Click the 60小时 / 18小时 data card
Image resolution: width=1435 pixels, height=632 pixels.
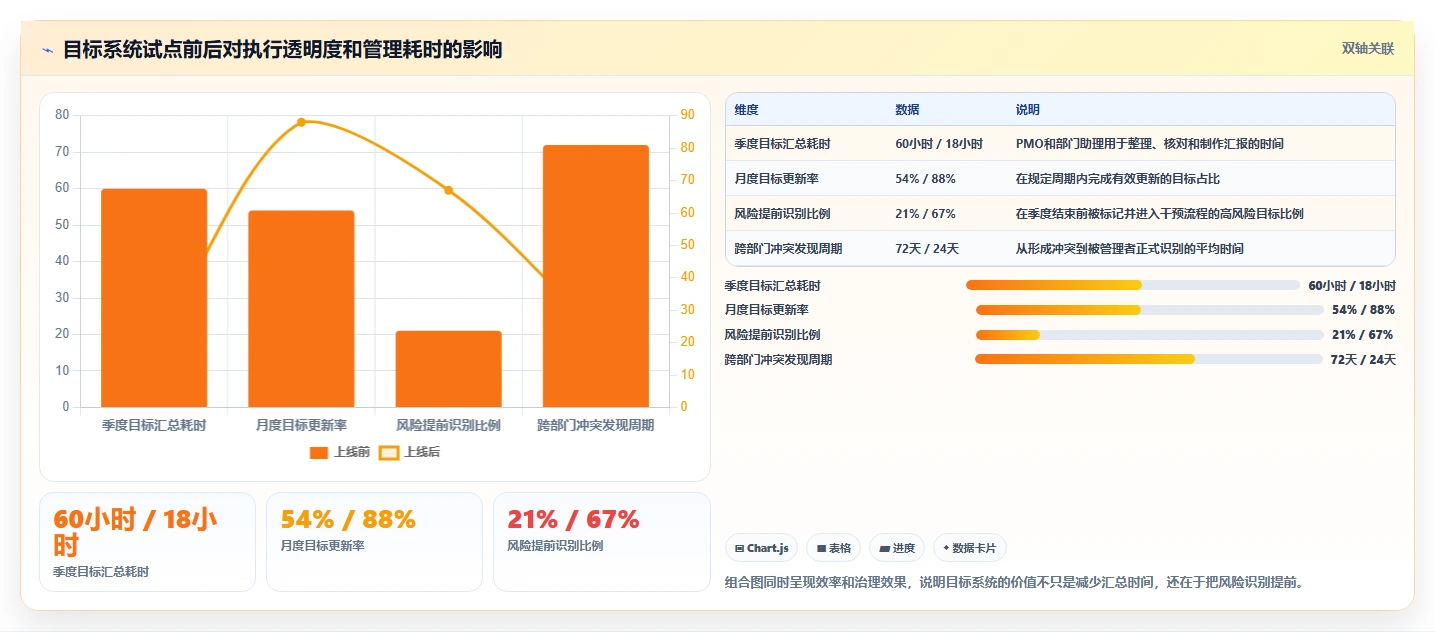tap(147, 542)
